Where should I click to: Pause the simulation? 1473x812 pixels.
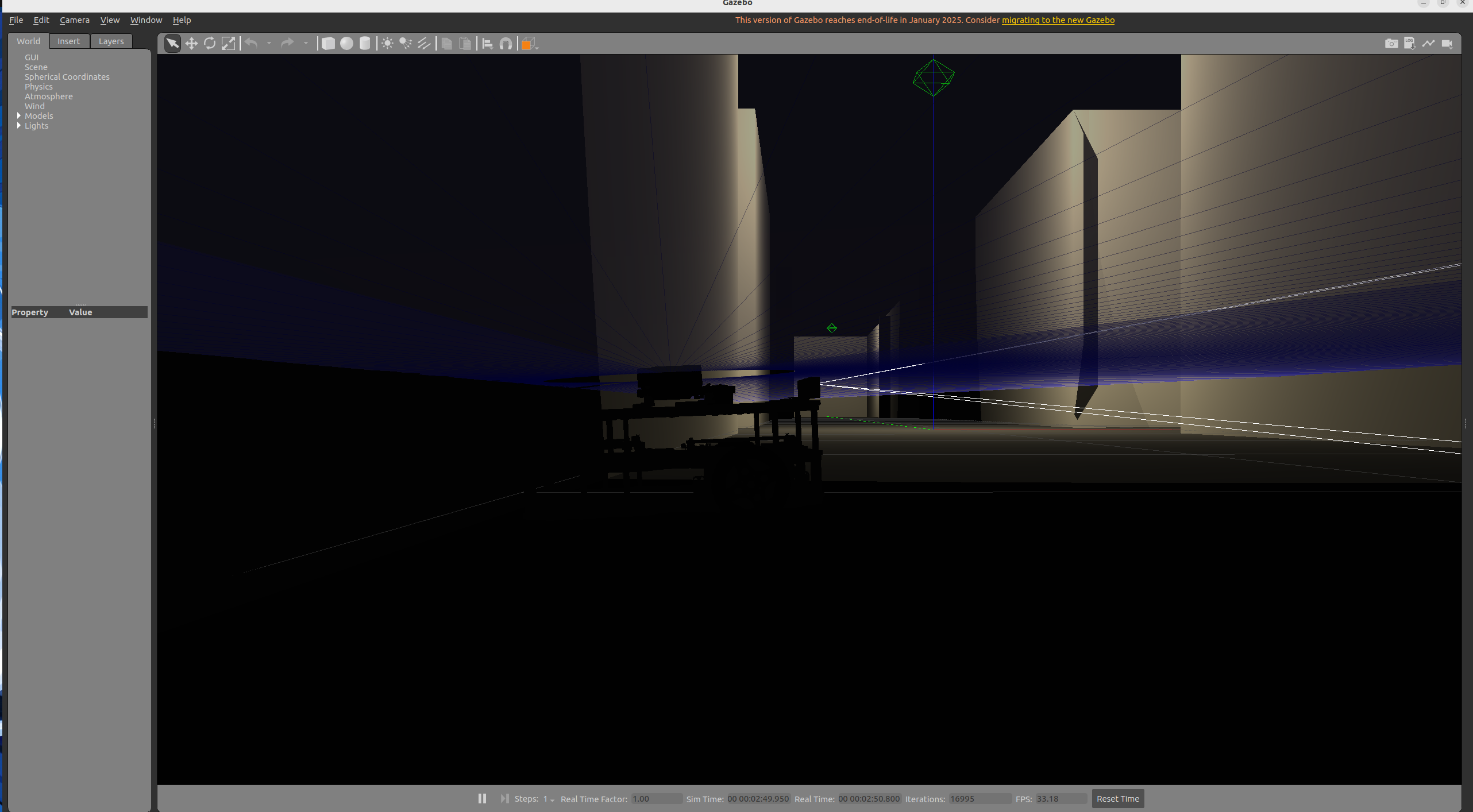click(482, 798)
